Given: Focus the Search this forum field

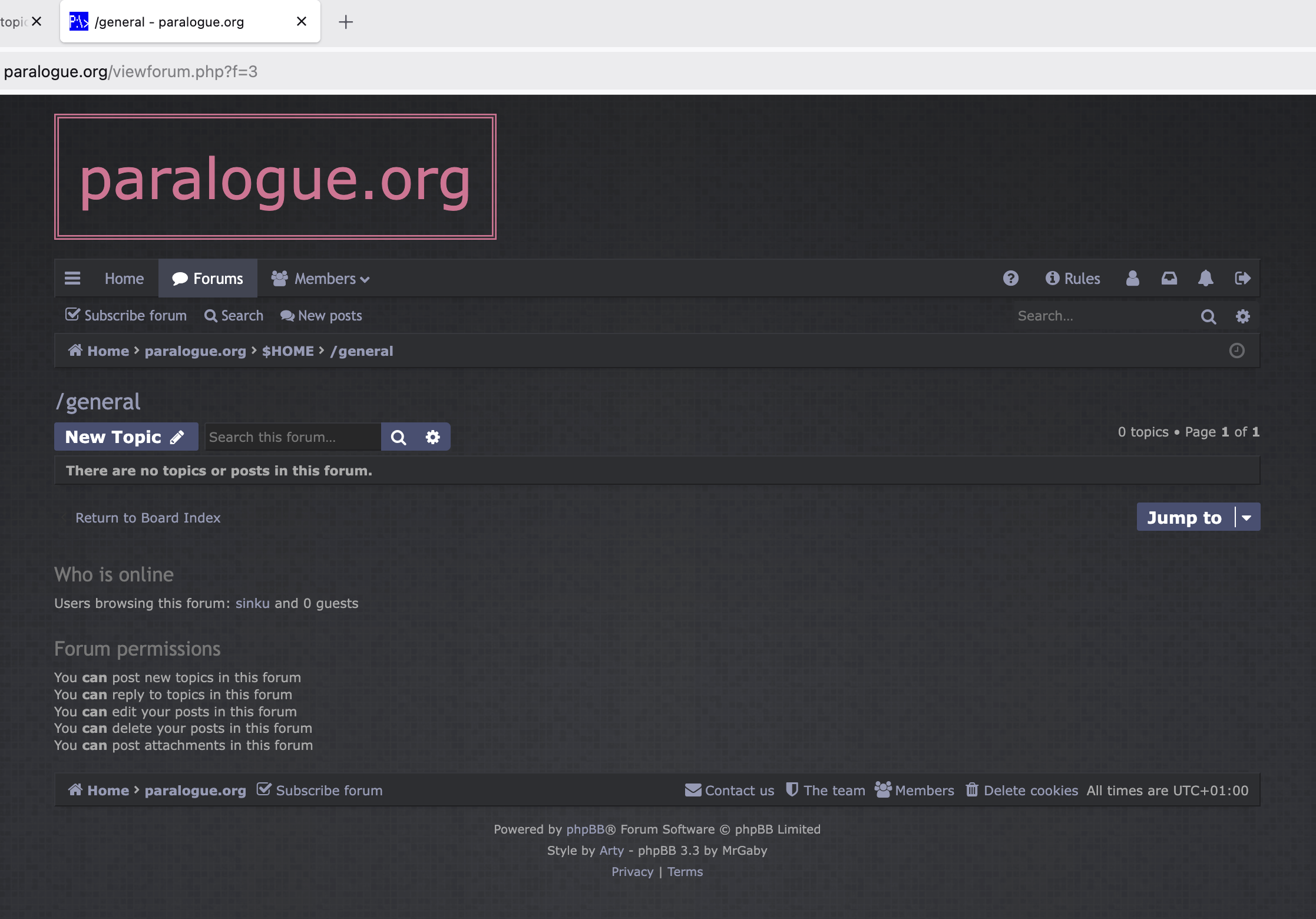Looking at the screenshot, I should pyautogui.click(x=293, y=437).
